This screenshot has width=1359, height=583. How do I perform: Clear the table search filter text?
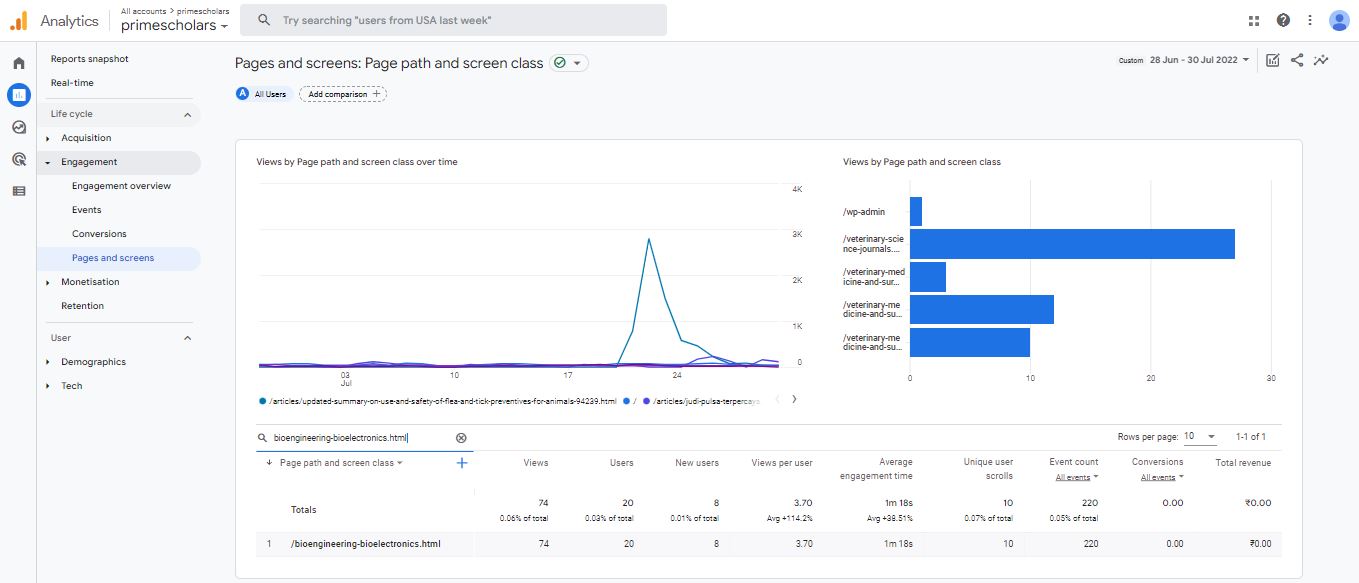tap(461, 438)
